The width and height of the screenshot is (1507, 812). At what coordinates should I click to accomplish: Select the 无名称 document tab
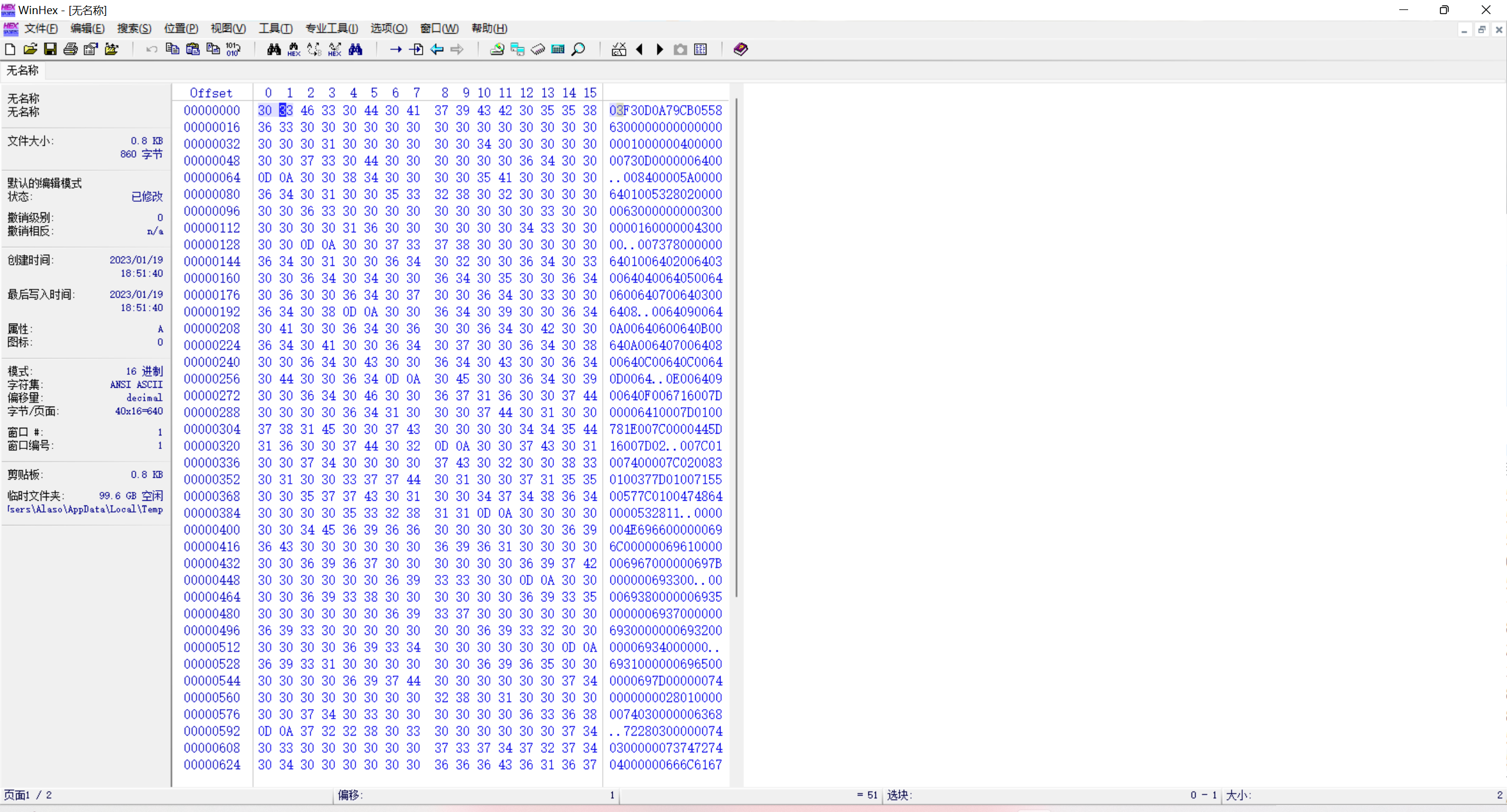pos(22,71)
